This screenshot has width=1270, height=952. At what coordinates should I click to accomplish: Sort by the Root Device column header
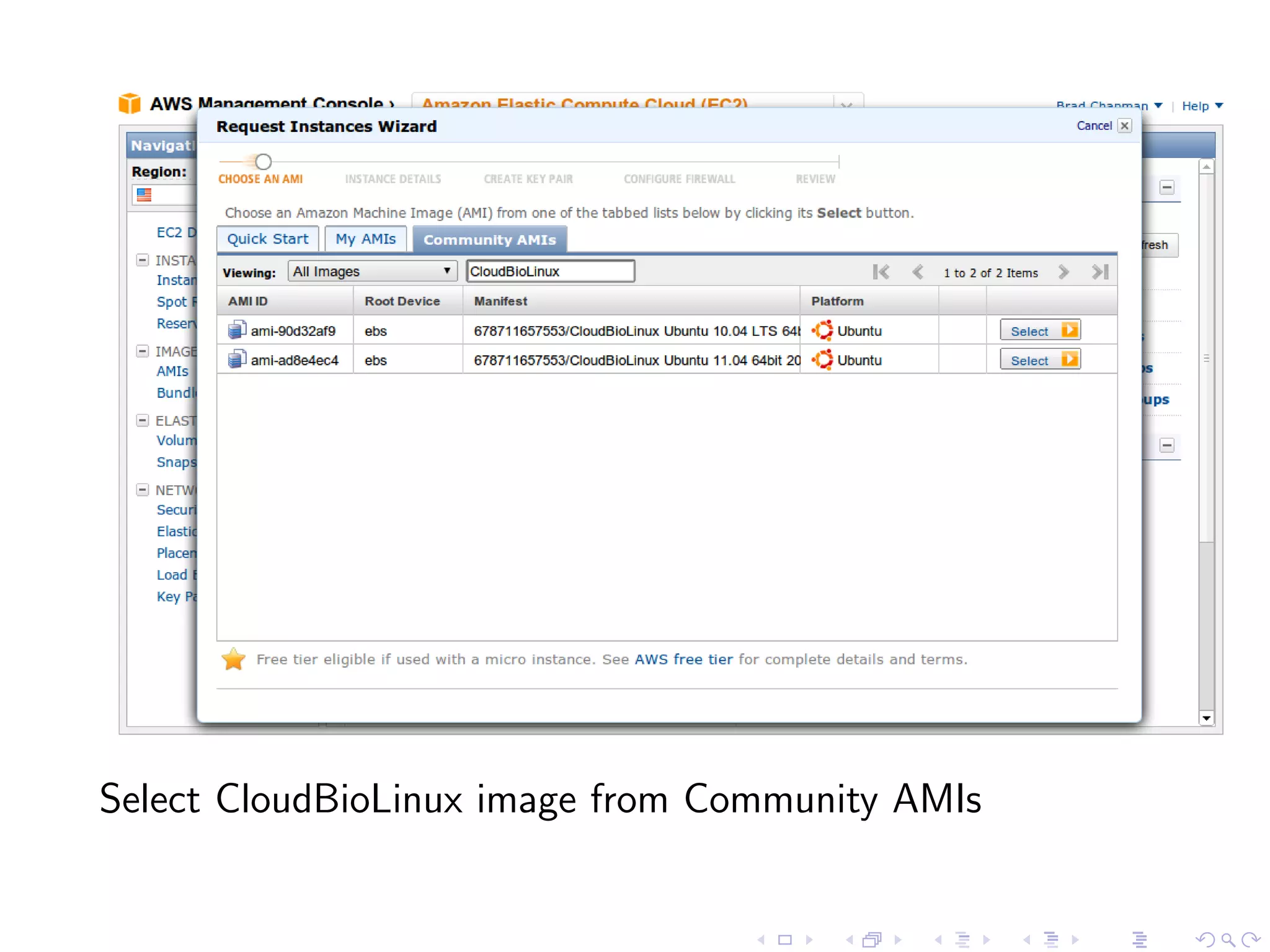tap(408, 301)
